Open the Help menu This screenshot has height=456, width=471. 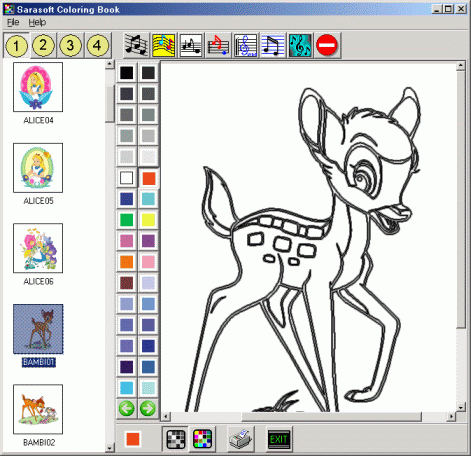click(37, 22)
